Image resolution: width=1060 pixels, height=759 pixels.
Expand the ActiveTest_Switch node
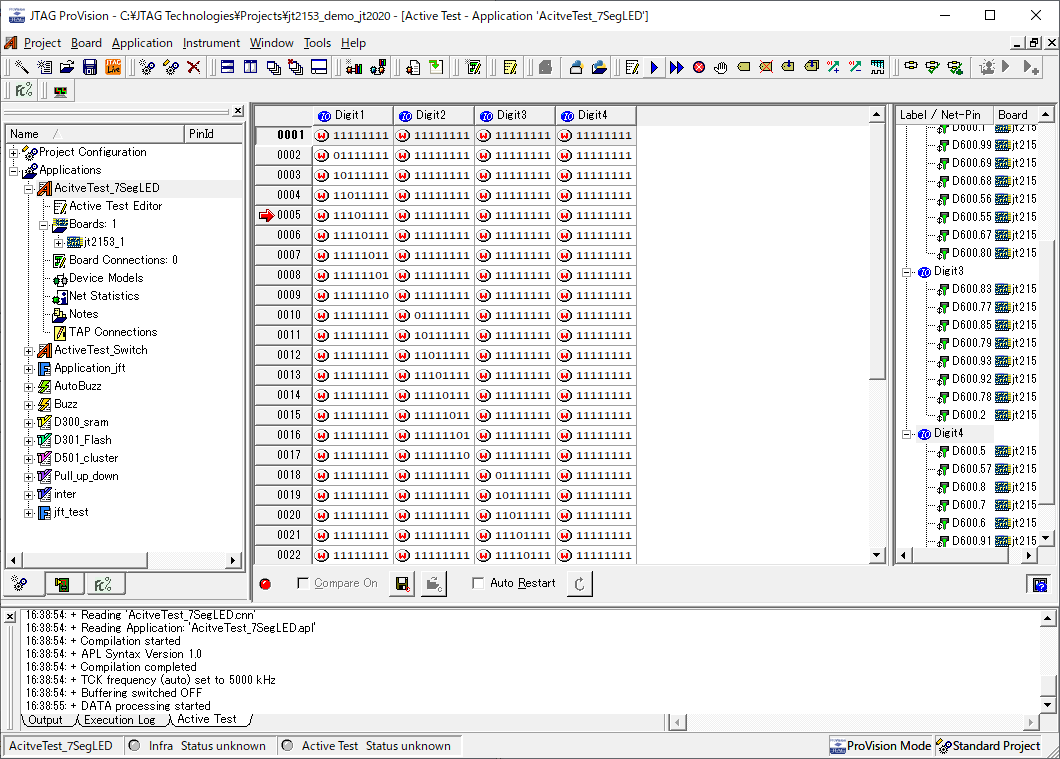click(x=29, y=351)
